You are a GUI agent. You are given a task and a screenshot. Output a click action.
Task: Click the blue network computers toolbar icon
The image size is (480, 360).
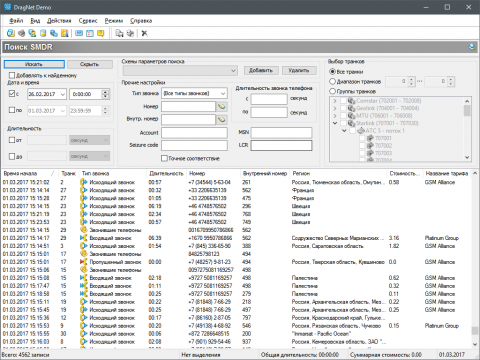coord(54,33)
